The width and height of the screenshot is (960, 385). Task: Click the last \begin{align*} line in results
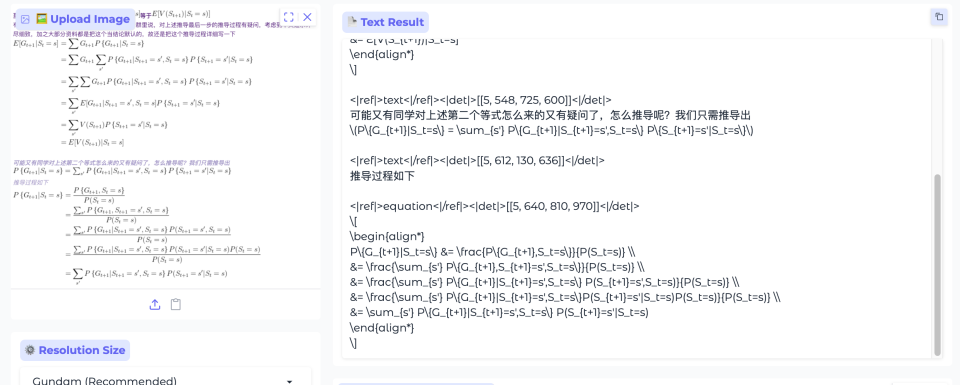(387, 236)
